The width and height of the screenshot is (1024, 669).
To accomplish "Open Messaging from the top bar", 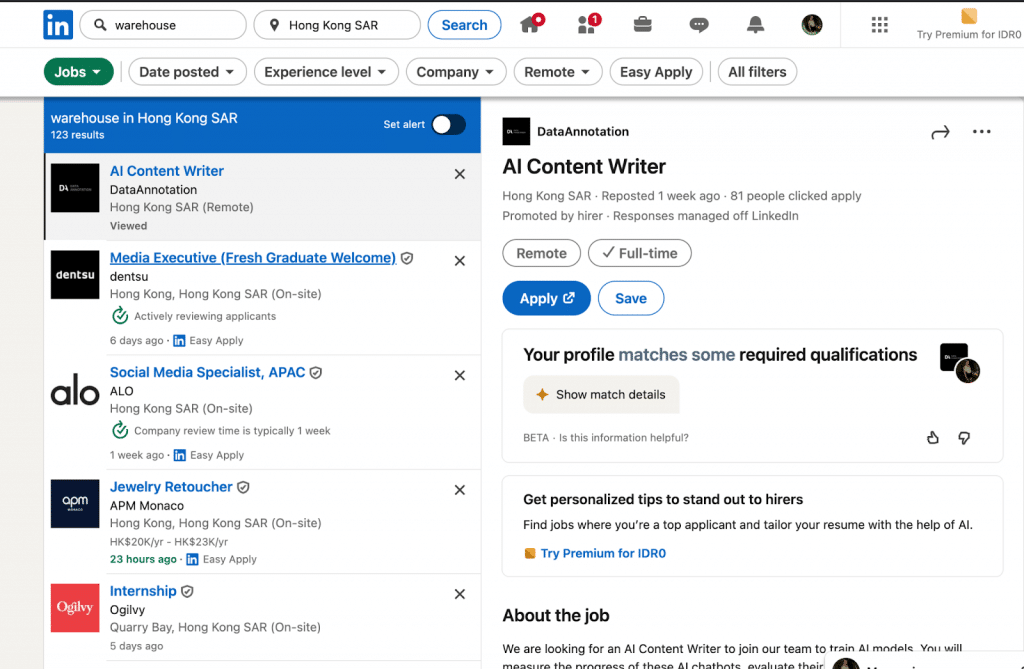I will click(699, 22).
